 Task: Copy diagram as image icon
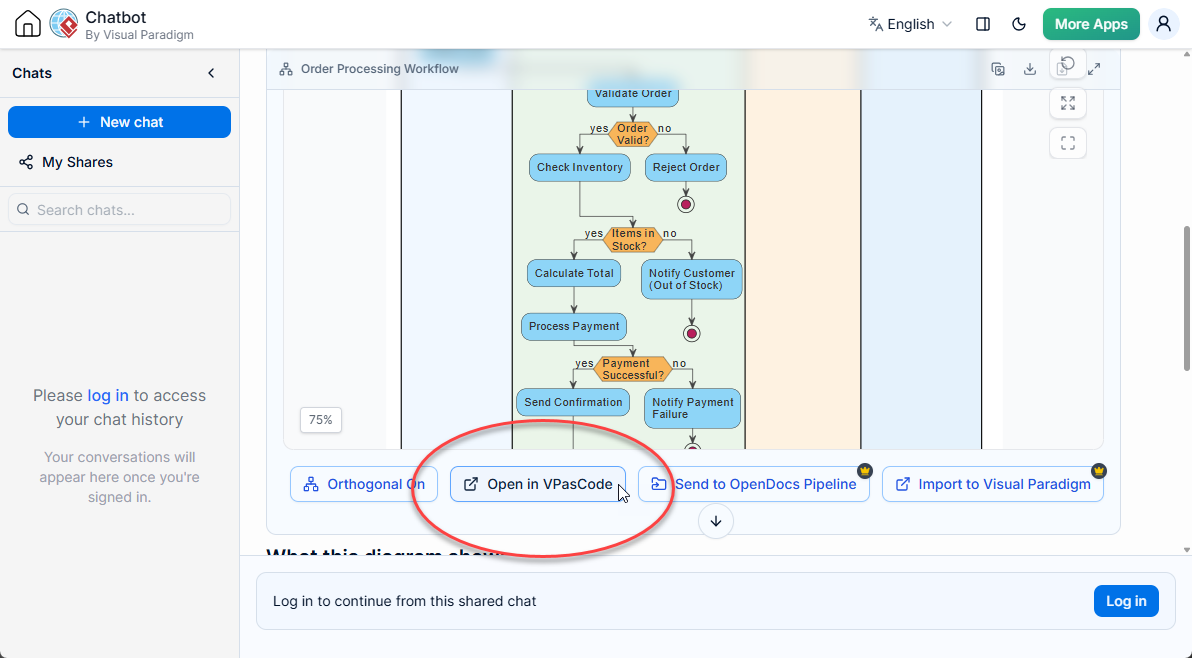(x=998, y=69)
